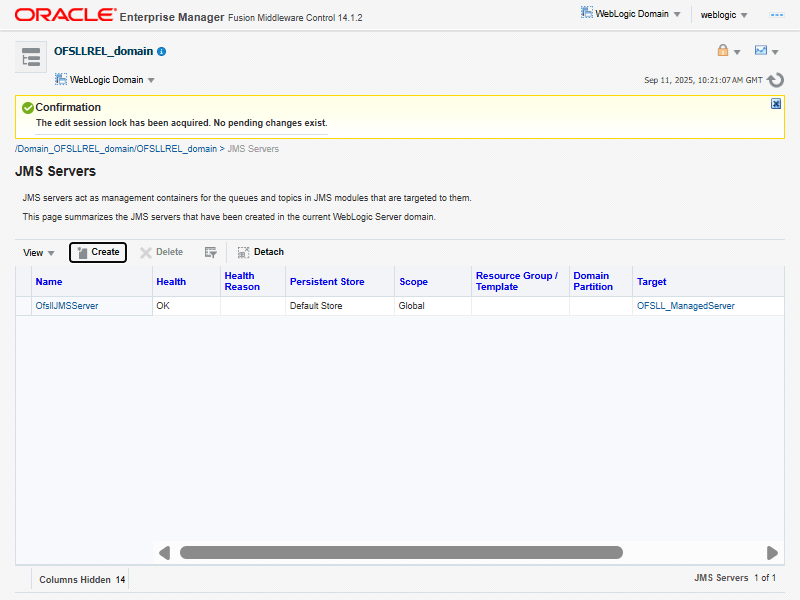Open the OfsllJMSServer link
This screenshot has width=800, height=600.
coord(67,306)
